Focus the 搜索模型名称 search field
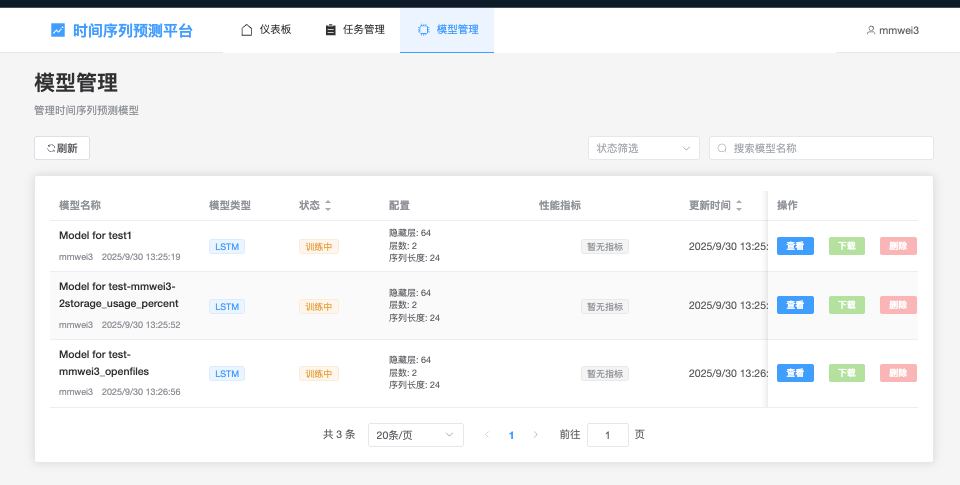Image resolution: width=960 pixels, height=485 pixels. (x=821, y=148)
